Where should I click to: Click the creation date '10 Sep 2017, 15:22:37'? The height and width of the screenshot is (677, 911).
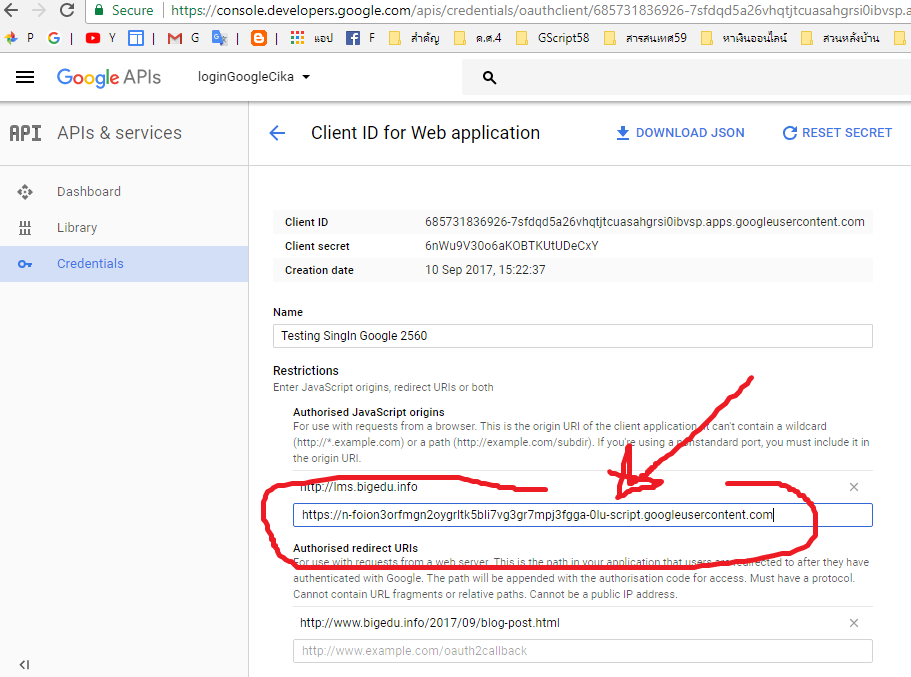(x=485, y=270)
